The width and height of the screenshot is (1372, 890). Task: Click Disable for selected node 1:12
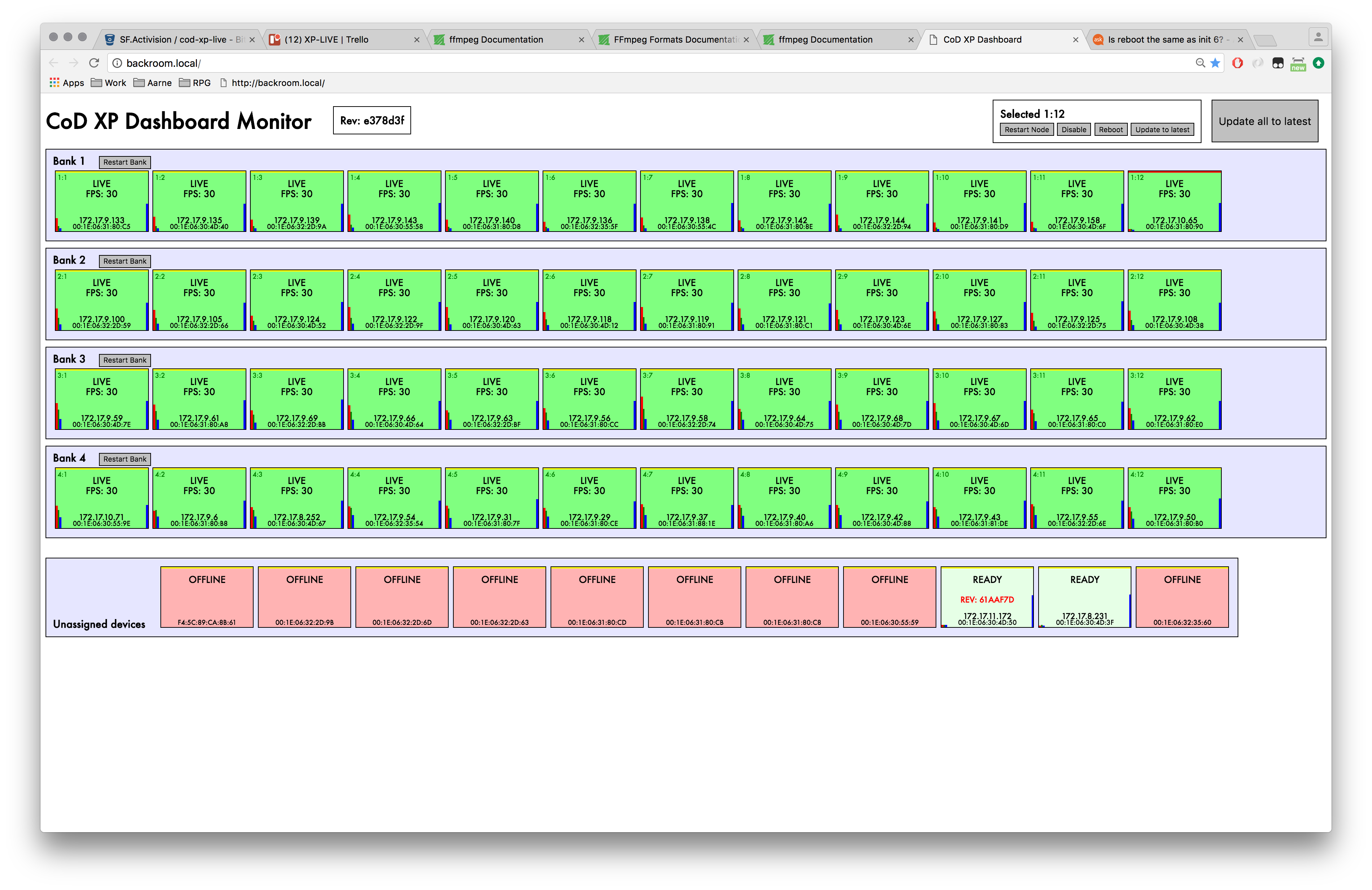1073,130
